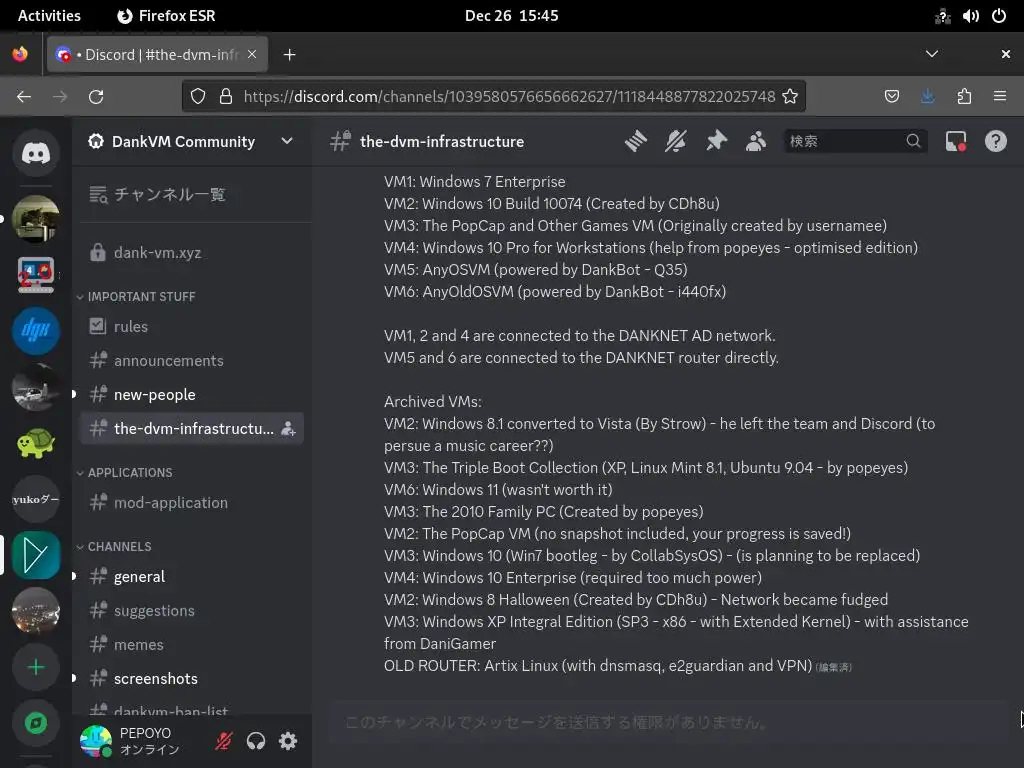Toggle the member list icon

pos(756,141)
